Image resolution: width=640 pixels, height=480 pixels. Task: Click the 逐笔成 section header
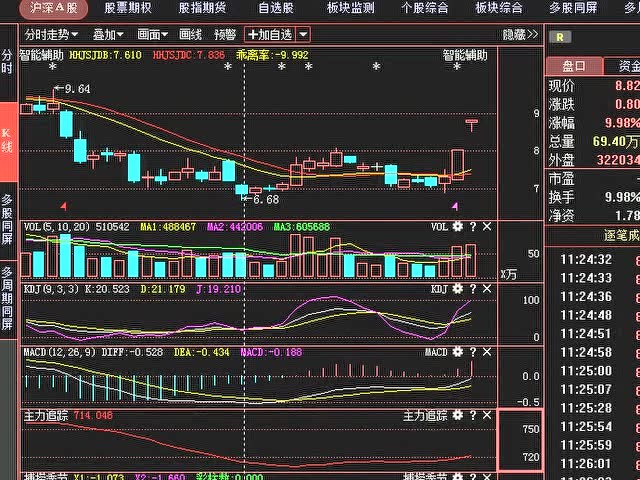point(622,236)
